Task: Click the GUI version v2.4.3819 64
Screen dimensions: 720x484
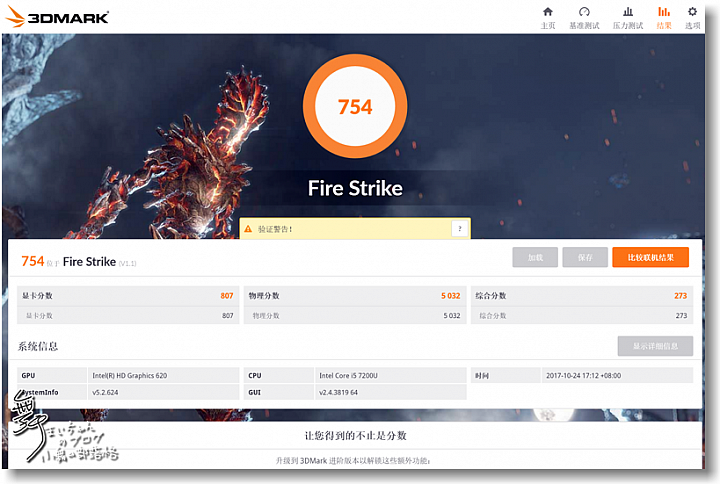Action: 338,392
